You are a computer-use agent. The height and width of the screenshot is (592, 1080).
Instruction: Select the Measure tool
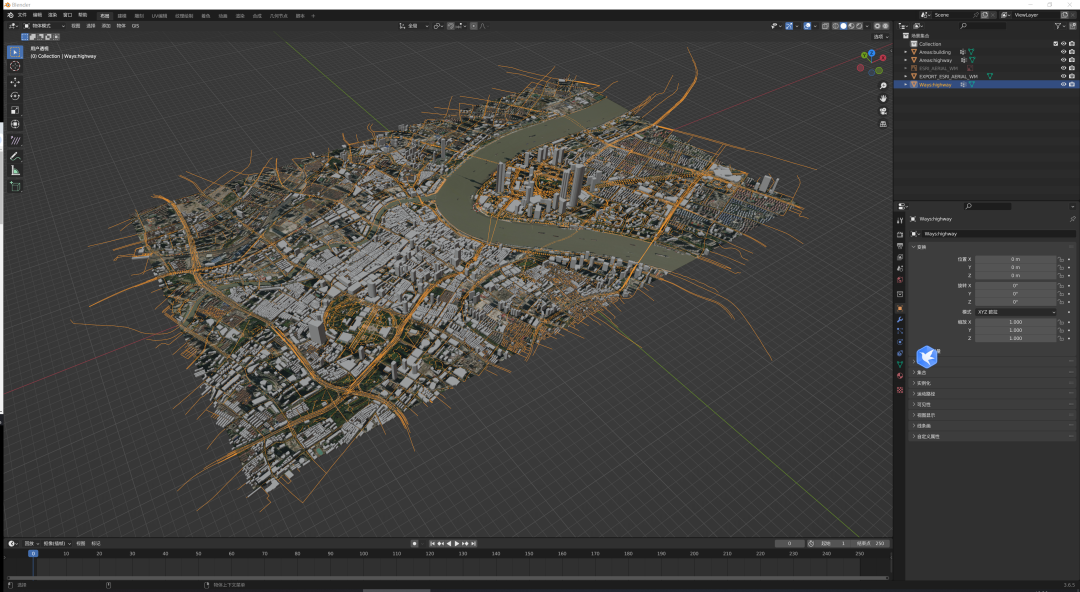point(15,171)
